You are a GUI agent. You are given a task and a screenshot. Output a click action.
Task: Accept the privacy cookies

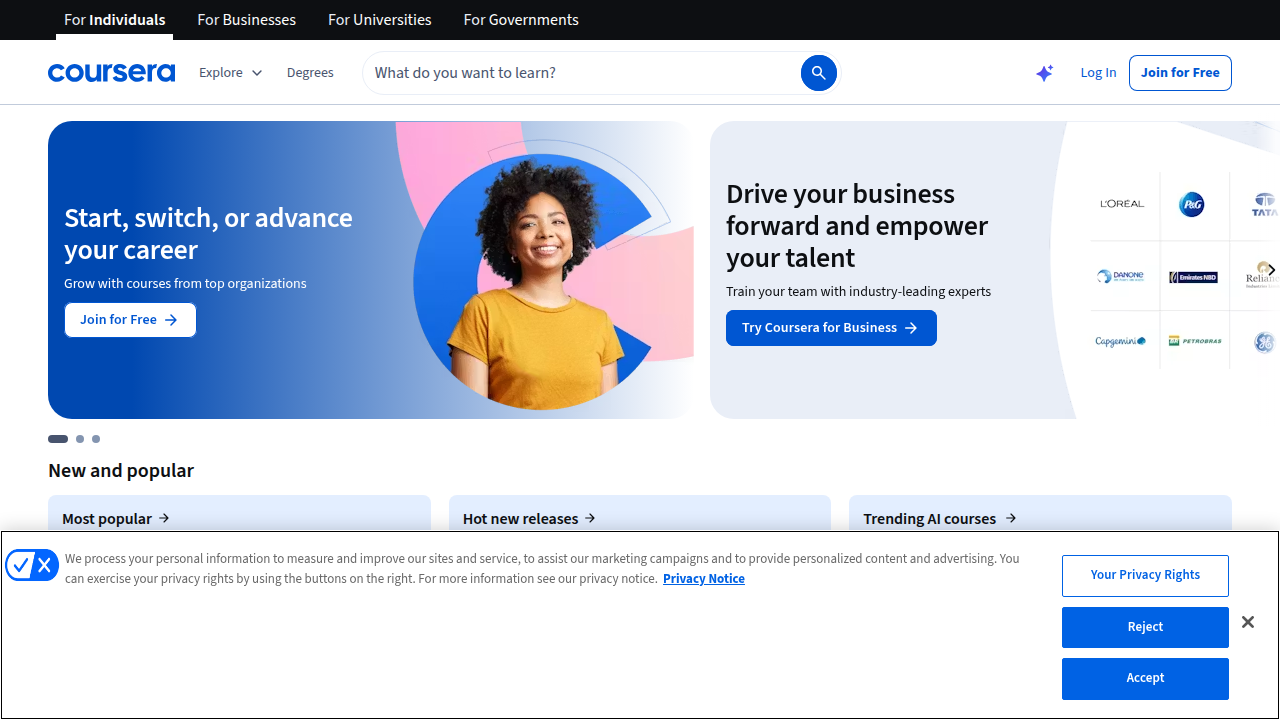coord(1145,678)
